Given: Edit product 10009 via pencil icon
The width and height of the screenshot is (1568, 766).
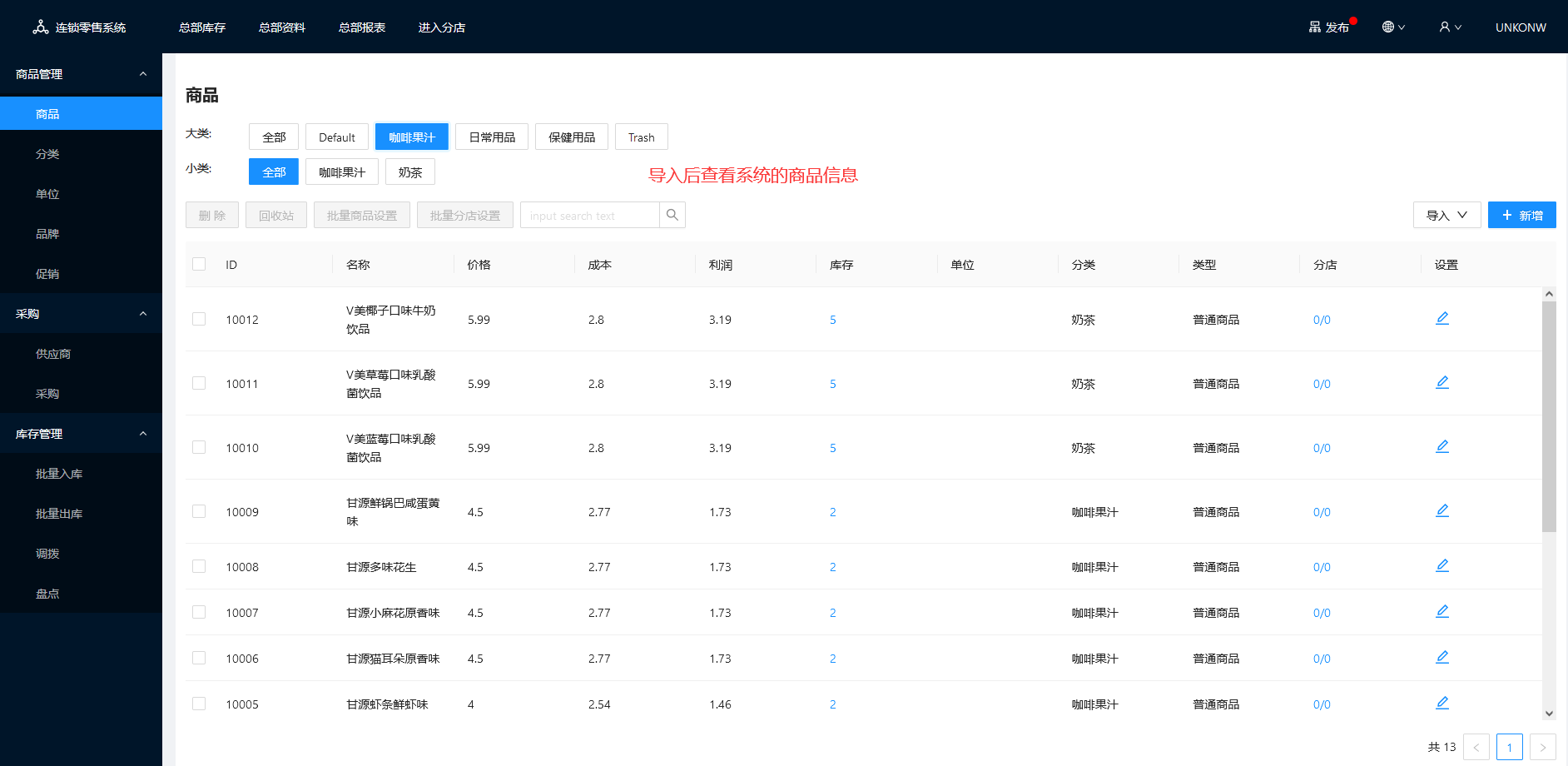Looking at the screenshot, I should pos(1442,510).
